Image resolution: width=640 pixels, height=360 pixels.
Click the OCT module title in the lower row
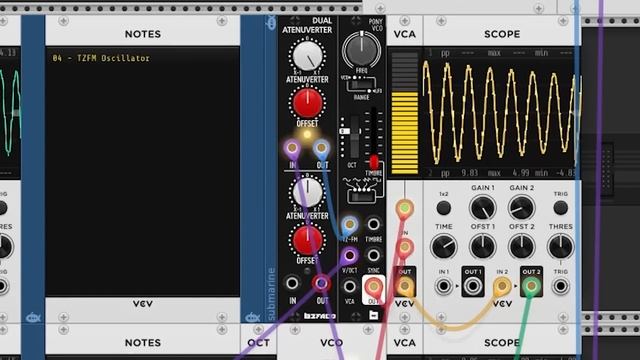point(258,343)
